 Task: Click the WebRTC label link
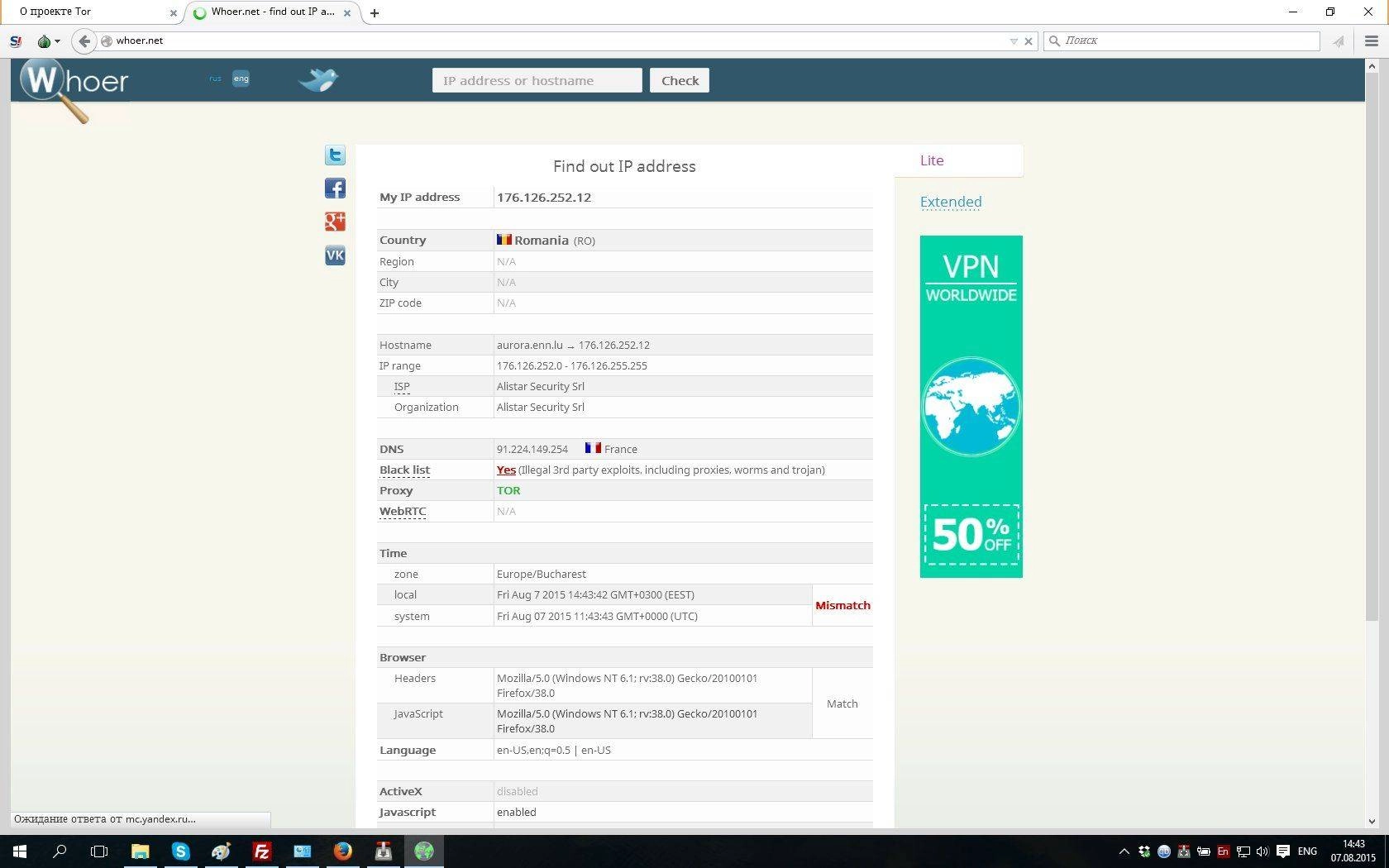(403, 511)
